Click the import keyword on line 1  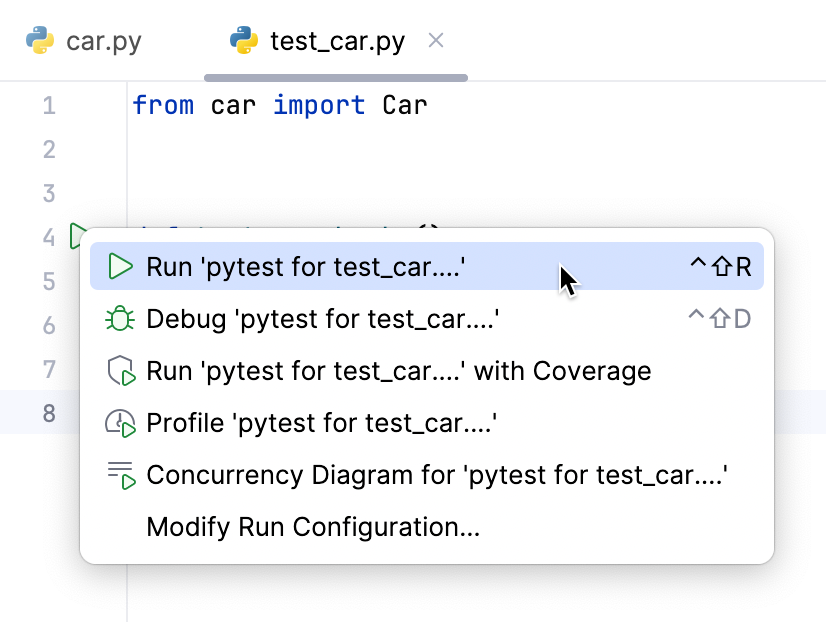(319, 105)
